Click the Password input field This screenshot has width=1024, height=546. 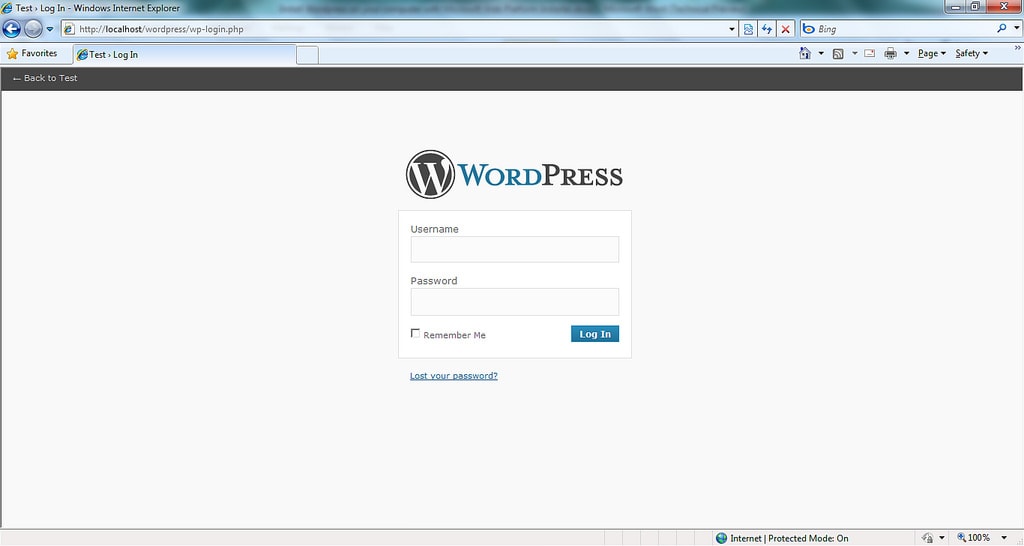(515, 302)
